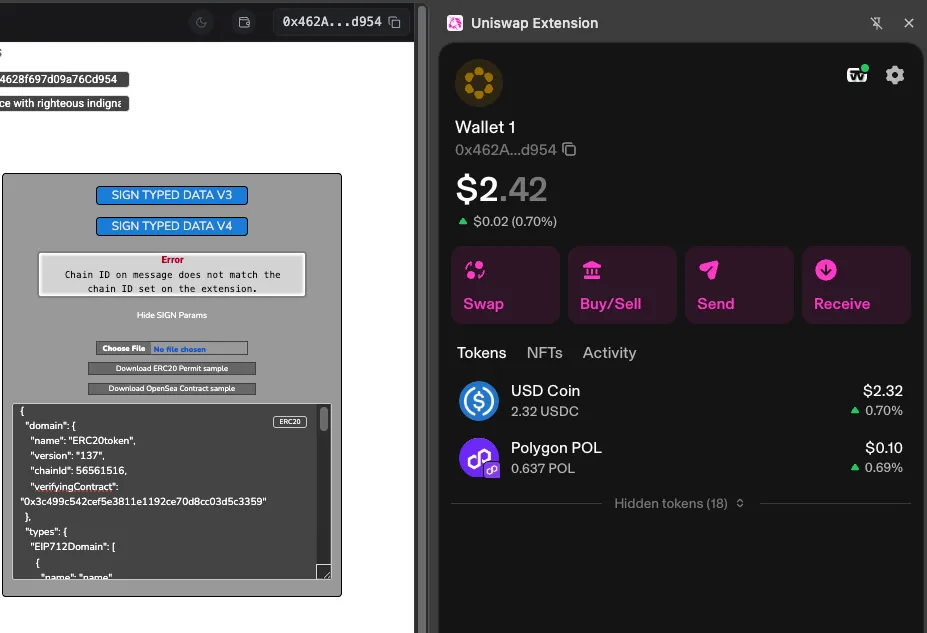The height and width of the screenshot is (633, 927).
Task: Download the ERC20 Permit sample
Action: (171, 367)
